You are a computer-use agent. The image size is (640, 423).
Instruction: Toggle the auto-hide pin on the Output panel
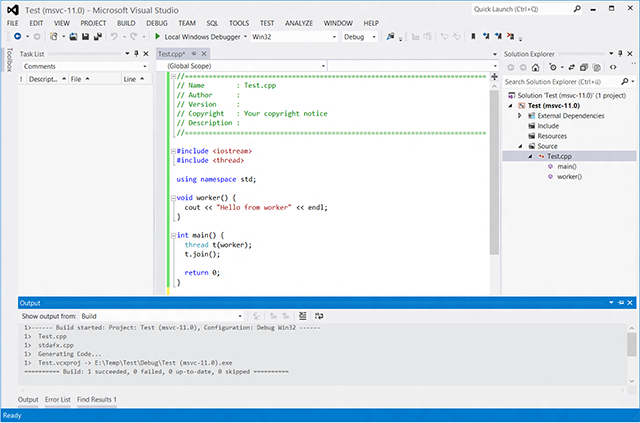(x=619, y=302)
